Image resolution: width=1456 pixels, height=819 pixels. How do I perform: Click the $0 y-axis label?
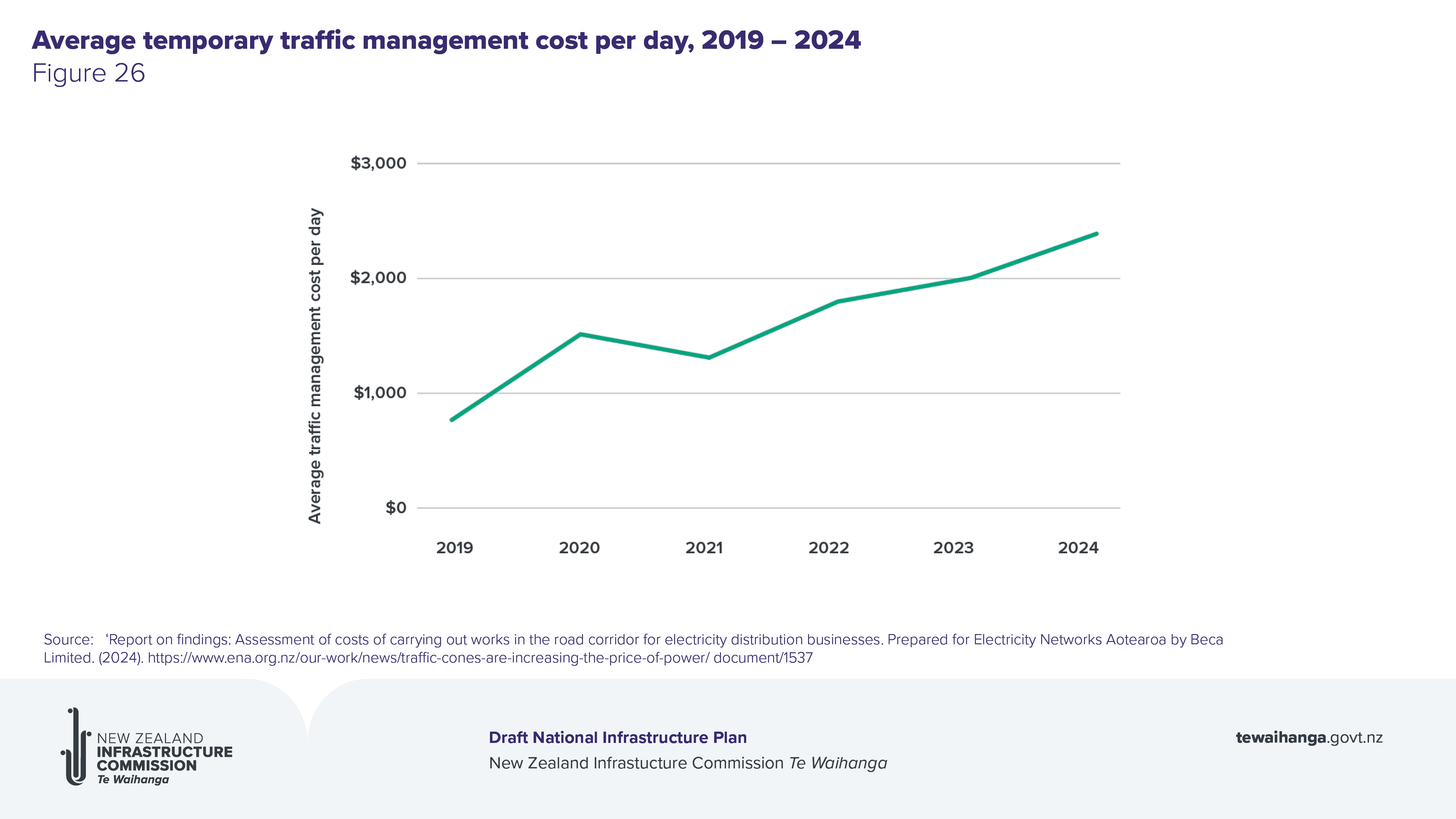point(396,507)
